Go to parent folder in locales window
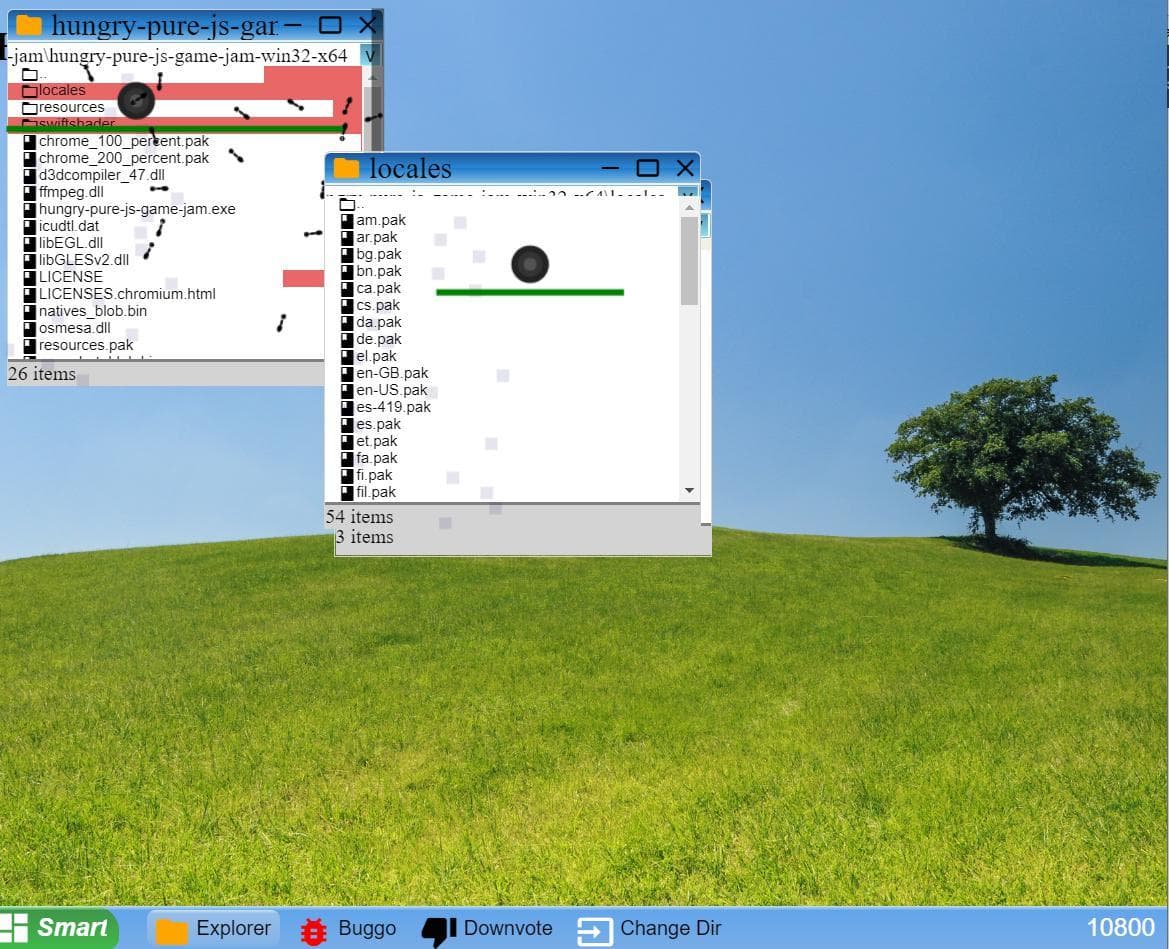 tap(352, 204)
